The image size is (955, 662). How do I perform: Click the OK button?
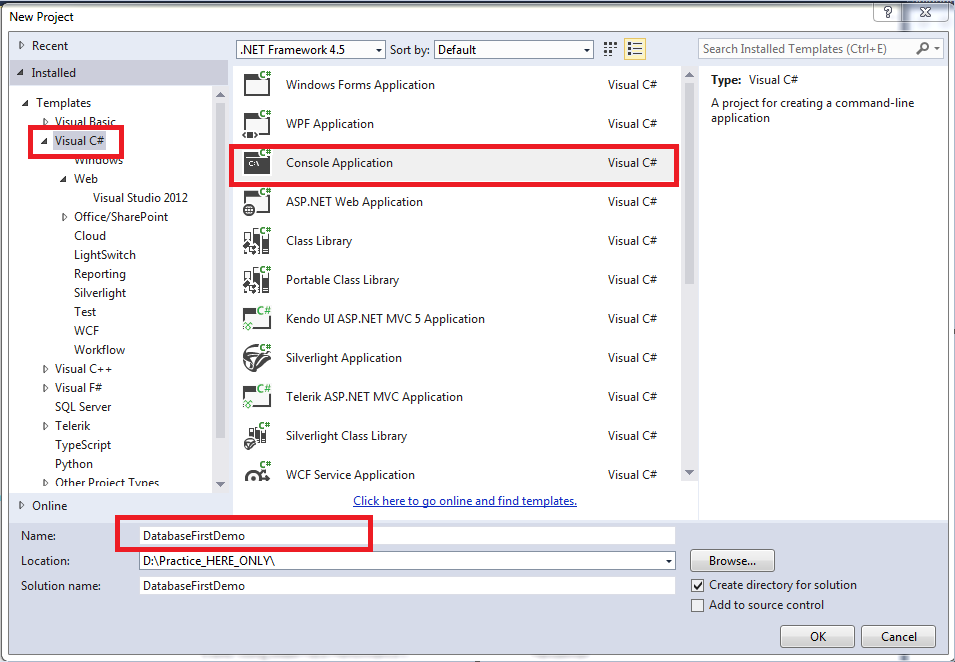click(817, 636)
